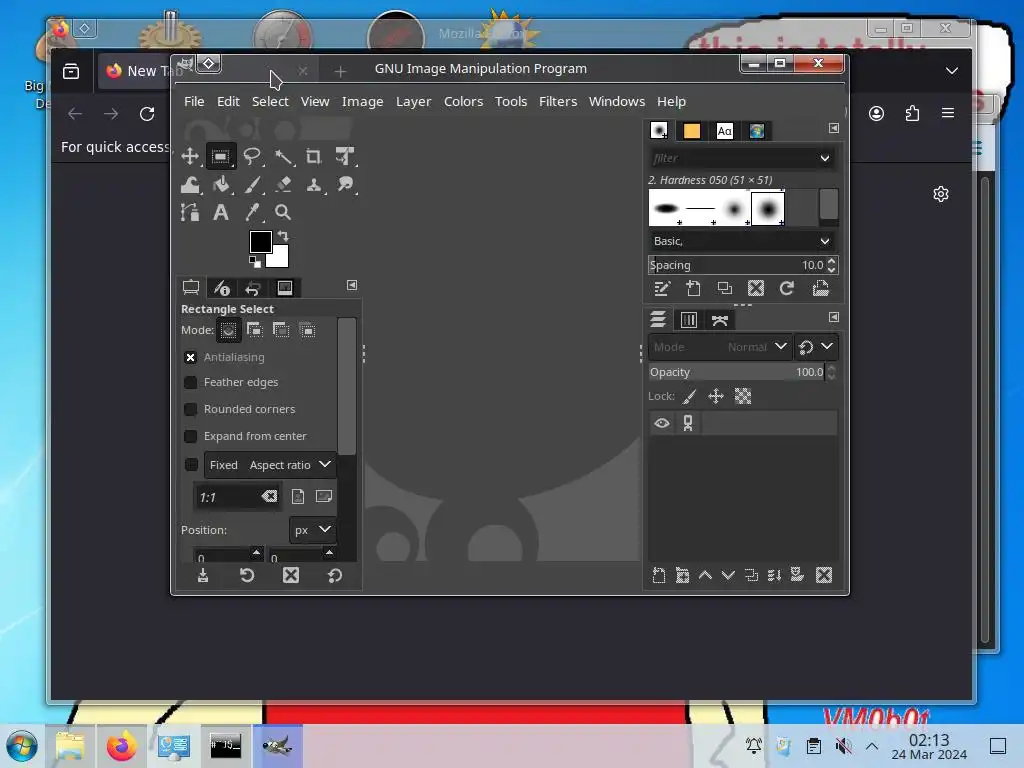Select the Unified Transform tool
Screen dimensions: 1024x768
point(345,156)
